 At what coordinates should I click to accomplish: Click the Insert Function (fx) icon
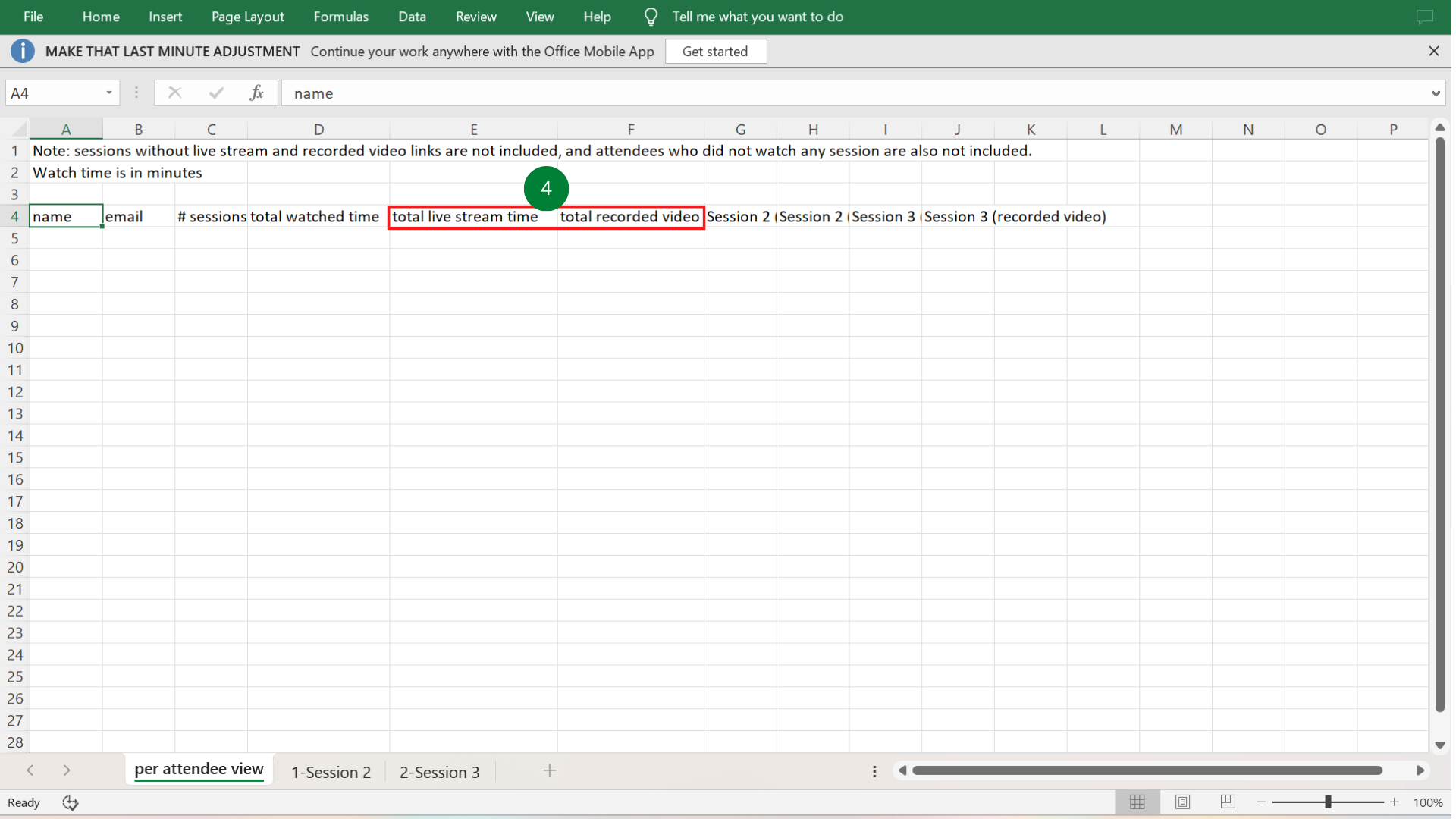[257, 93]
